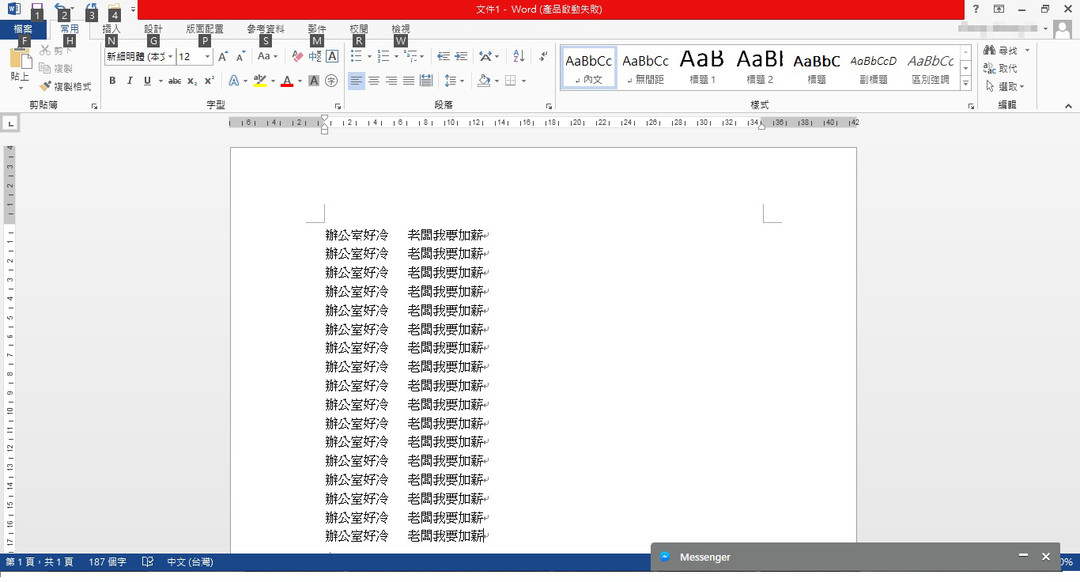
Task: Open Asian layout icon
Action: 486,56
